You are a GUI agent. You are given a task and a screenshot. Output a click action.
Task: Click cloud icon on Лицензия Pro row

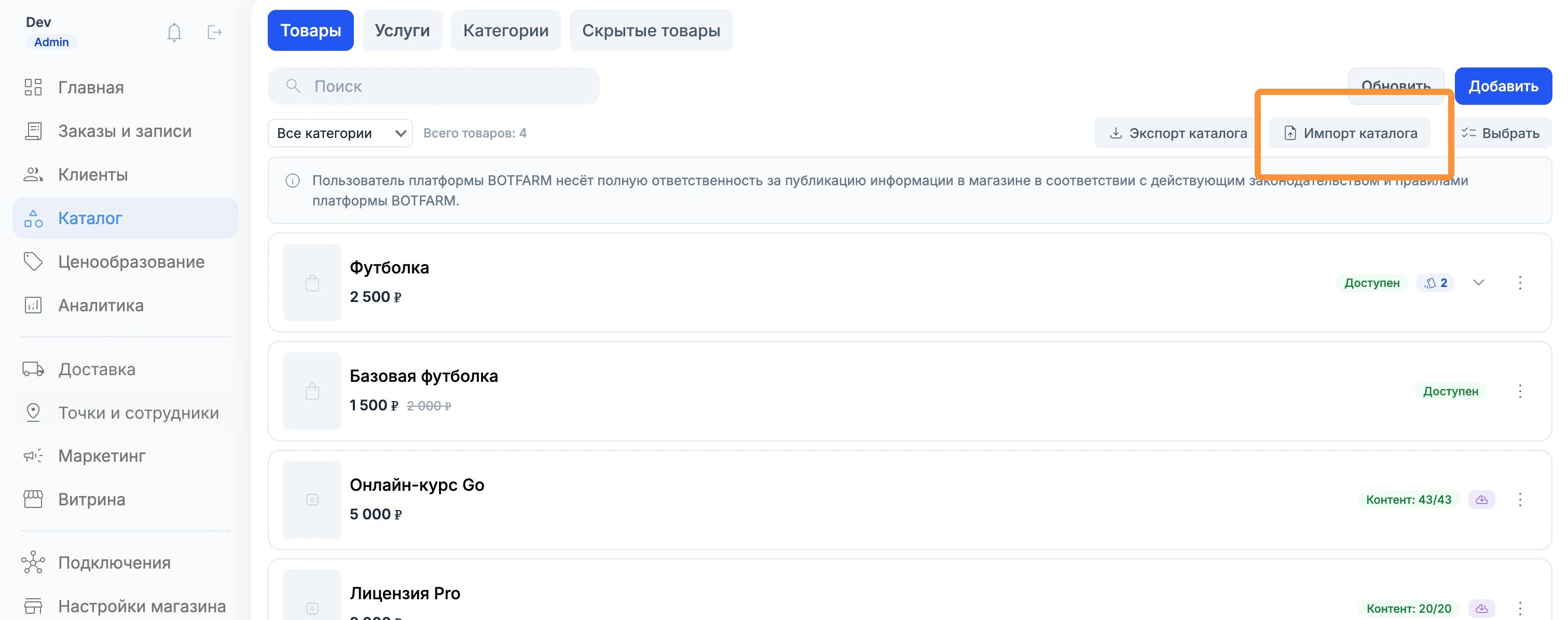(1481, 608)
